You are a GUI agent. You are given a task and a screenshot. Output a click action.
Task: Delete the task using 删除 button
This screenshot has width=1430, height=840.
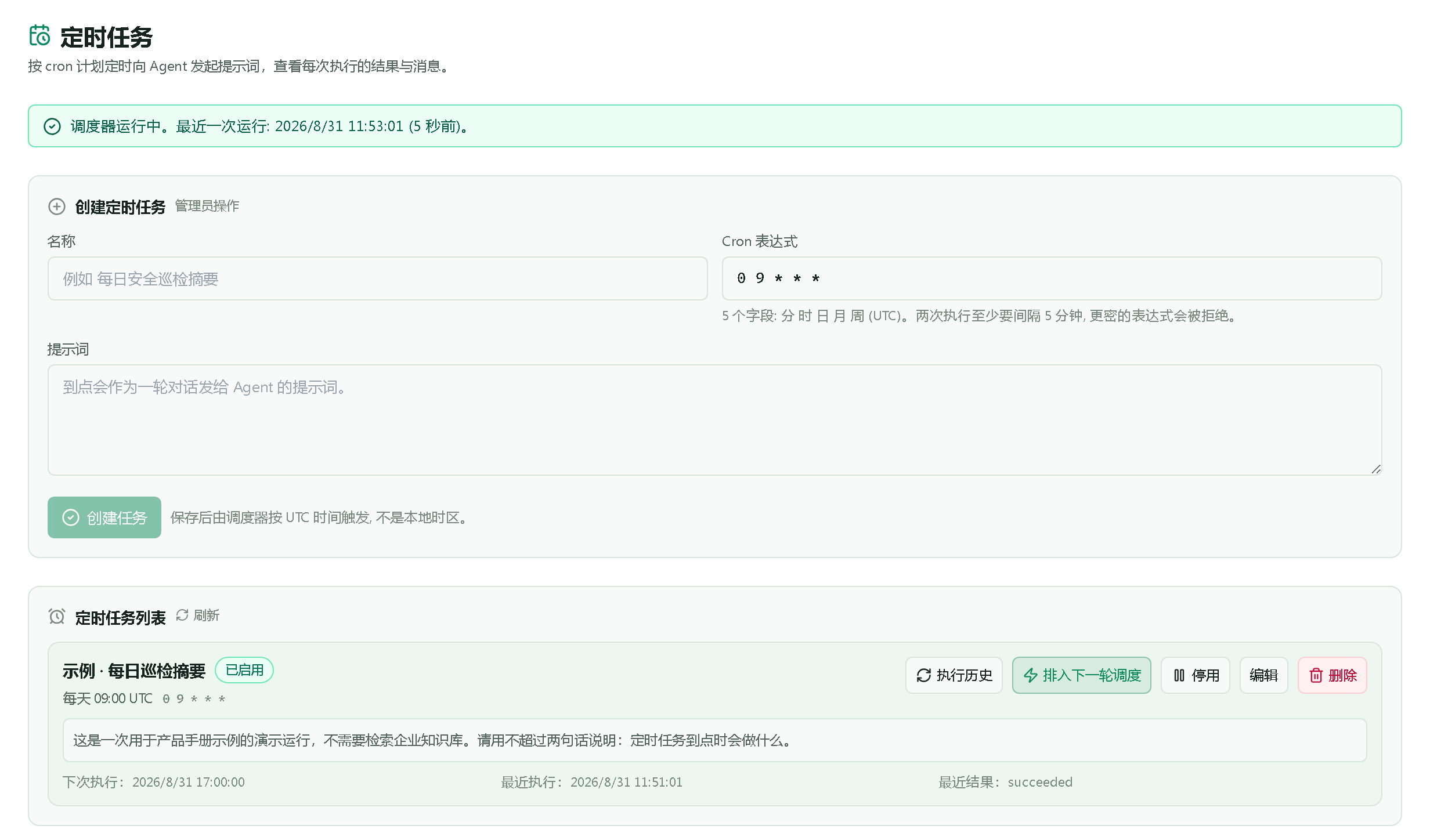coord(1332,675)
